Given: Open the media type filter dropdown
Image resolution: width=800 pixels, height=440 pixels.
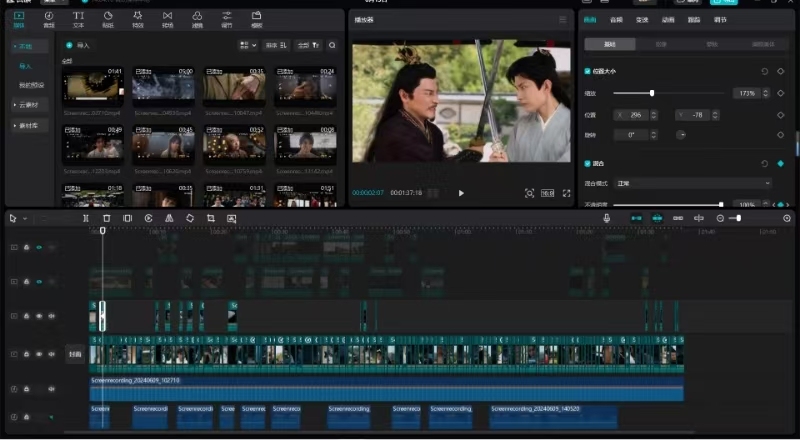Looking at the screenshot, I should pyautogui.click(x=309, y=45).
